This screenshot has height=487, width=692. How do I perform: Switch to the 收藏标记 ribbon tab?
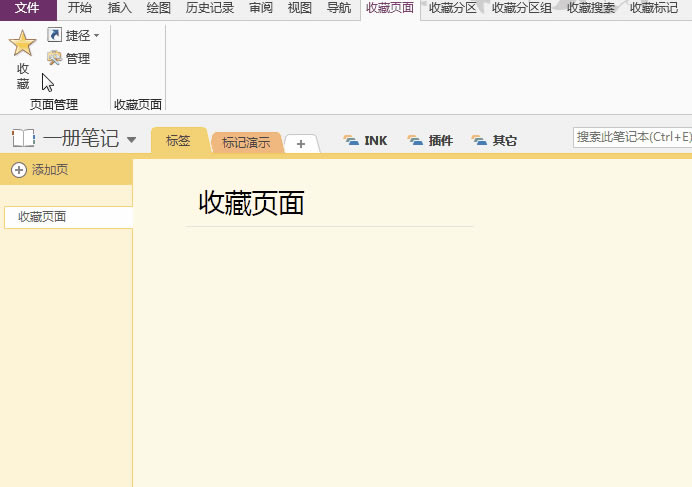pyautogui.click(x=654, y=8)
